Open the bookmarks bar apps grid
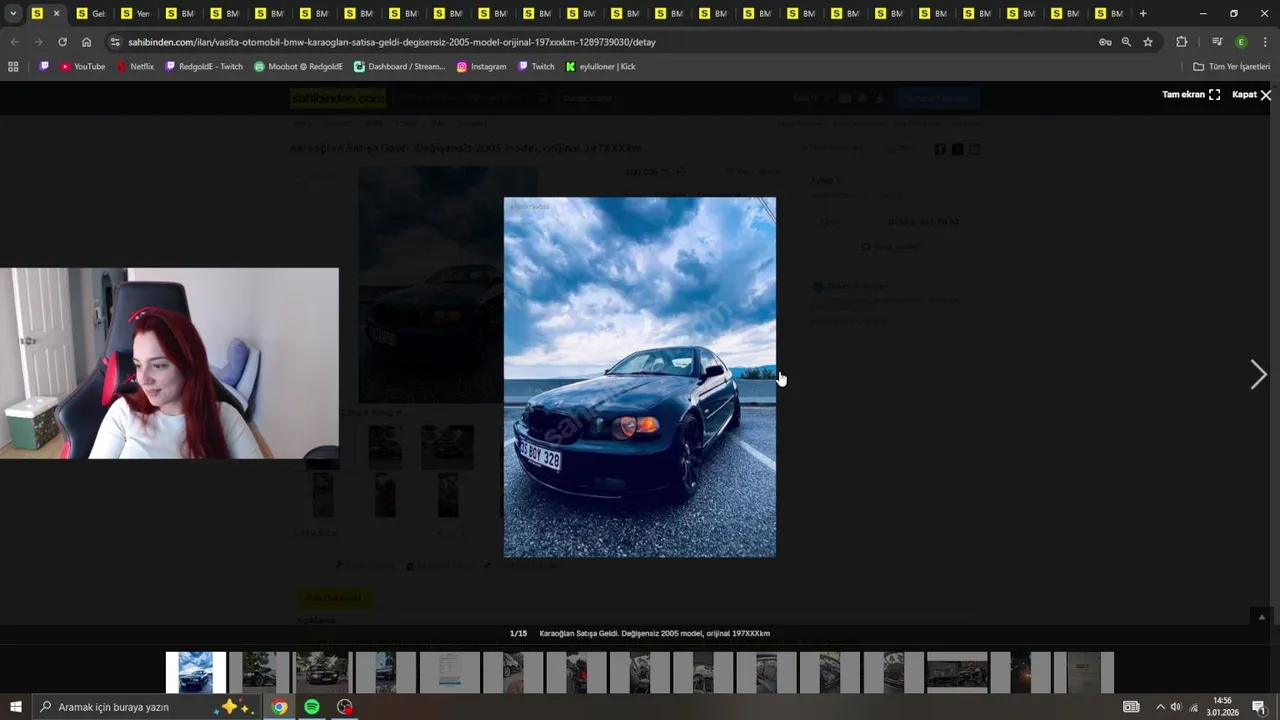1280x720 pixels. [x=13, y=66]
